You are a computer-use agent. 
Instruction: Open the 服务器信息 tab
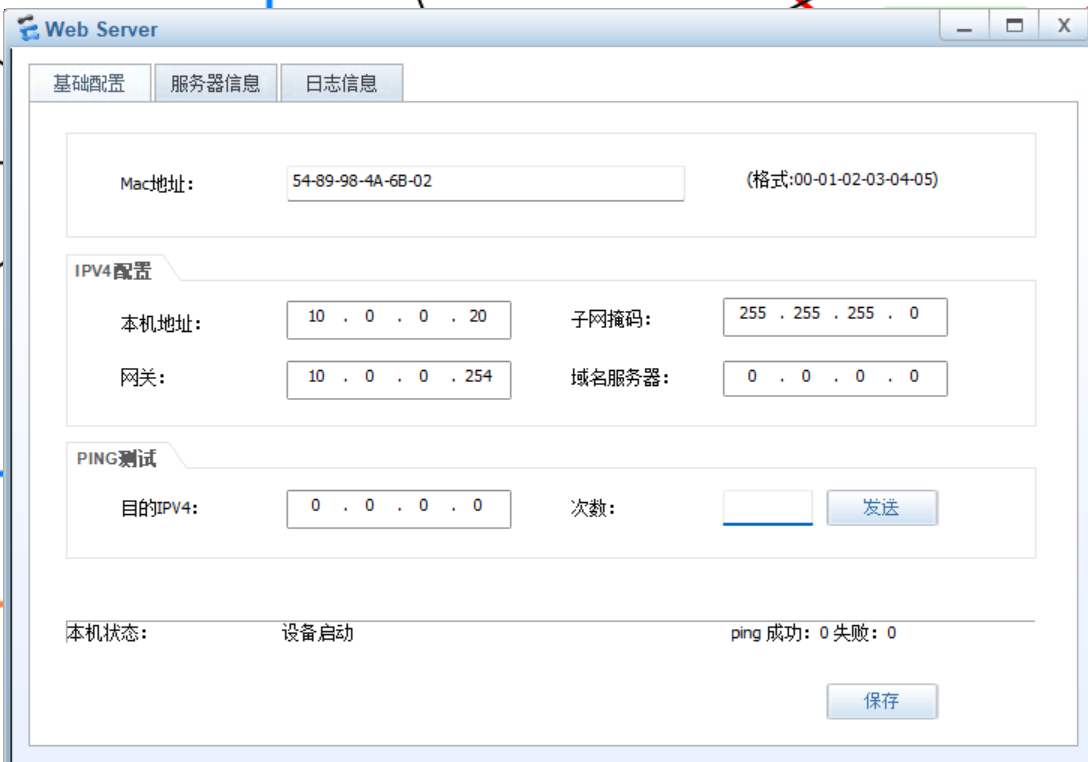[x=215, y=83]
